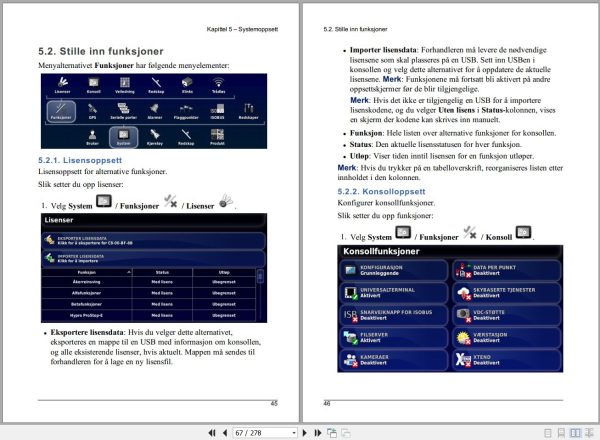Click the Kjøretøy icon
This screenshot has width=600, height=440.
(155, 137)
